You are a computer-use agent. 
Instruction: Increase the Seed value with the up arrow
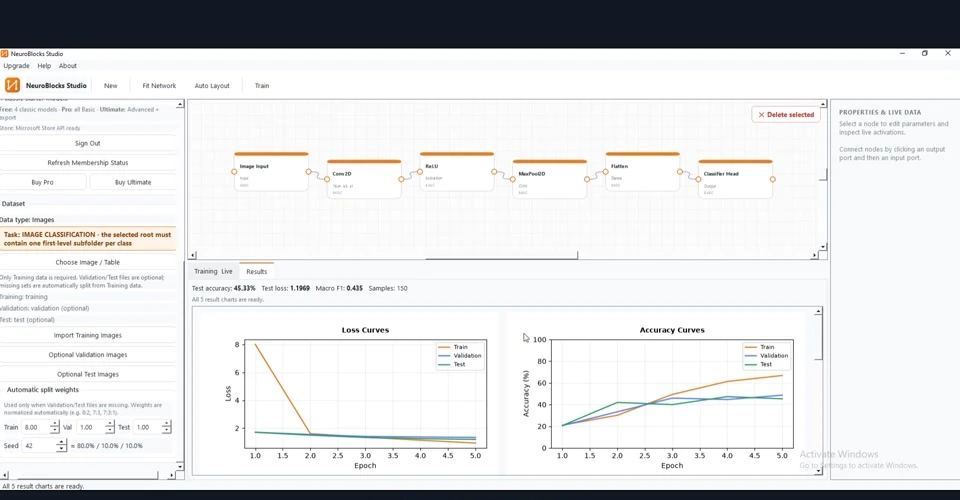point(61,442)
